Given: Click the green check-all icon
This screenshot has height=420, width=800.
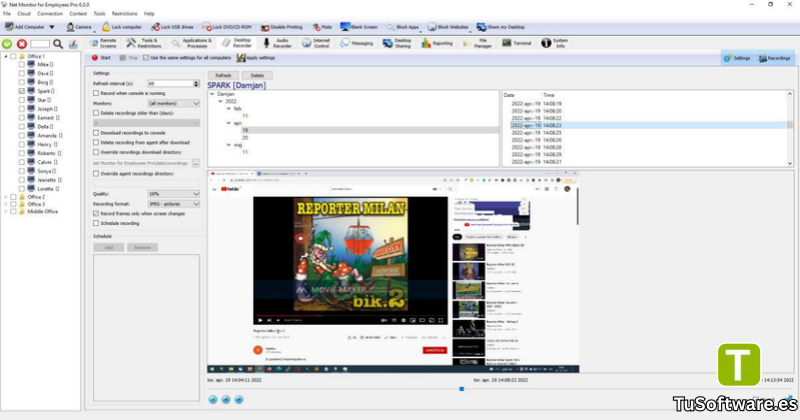Looking at the screenshot, I should [7, 44].
